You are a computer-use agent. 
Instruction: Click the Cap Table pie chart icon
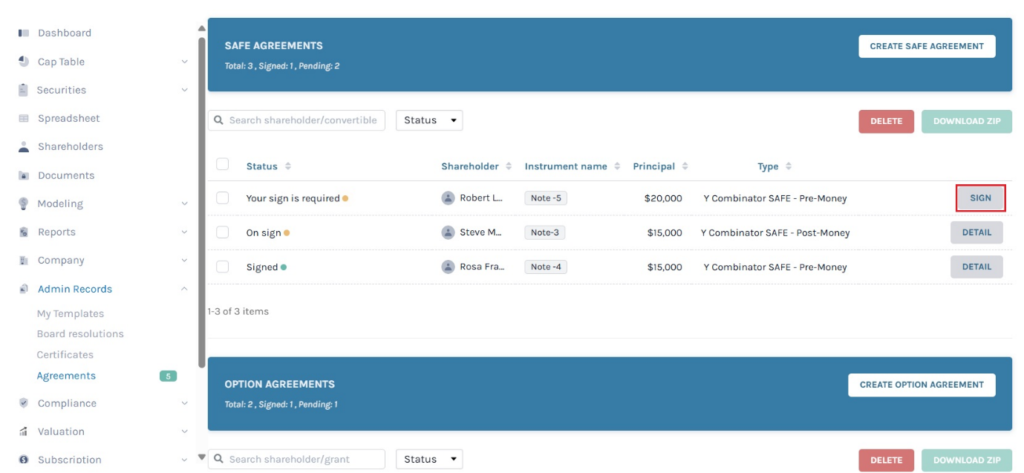pos(23,61)
